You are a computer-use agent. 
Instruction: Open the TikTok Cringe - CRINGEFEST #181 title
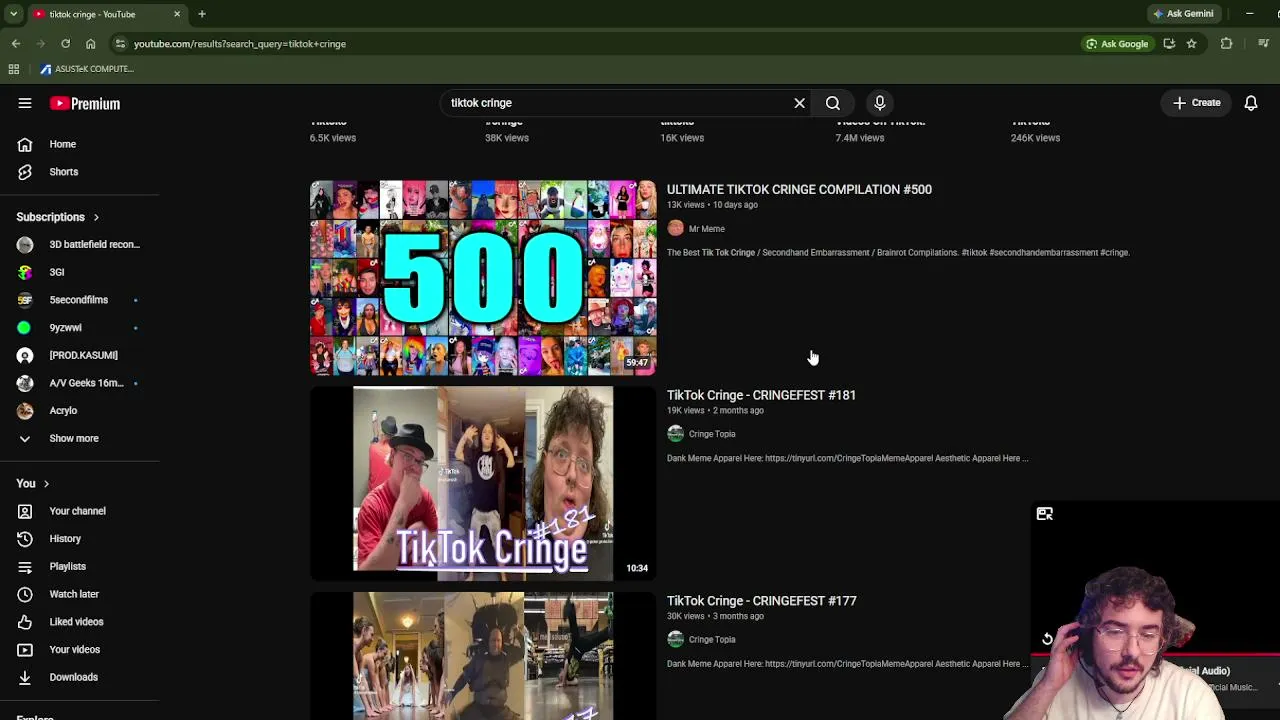[x=761, y=395]
